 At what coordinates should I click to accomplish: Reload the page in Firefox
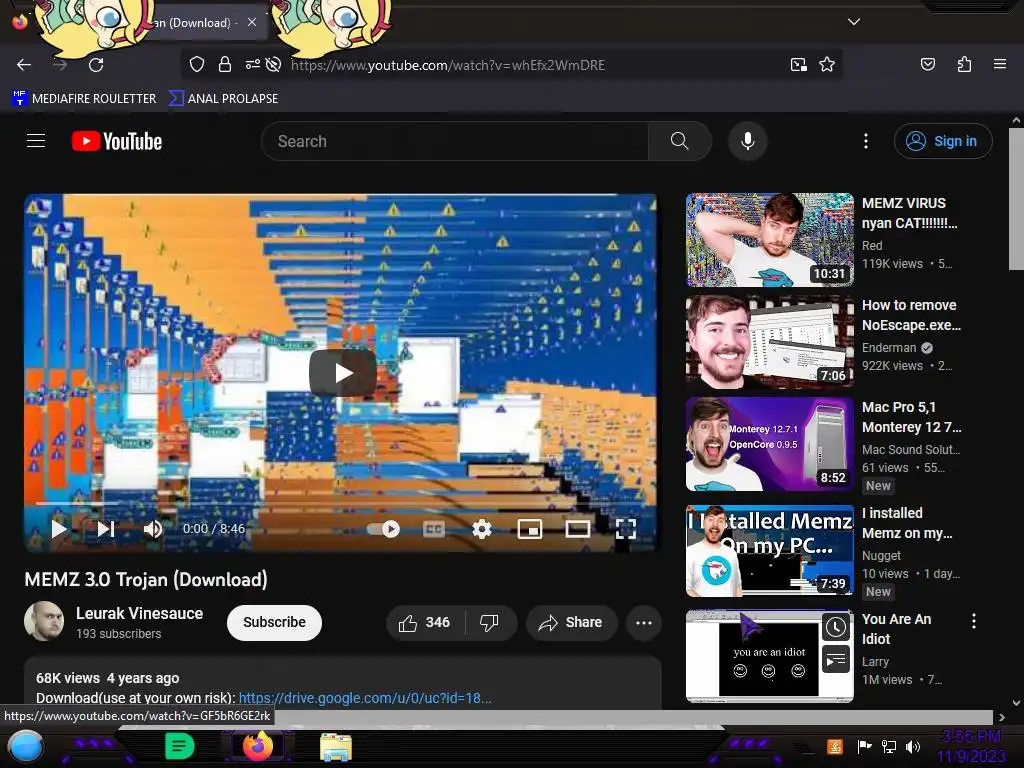coord(96,65)
